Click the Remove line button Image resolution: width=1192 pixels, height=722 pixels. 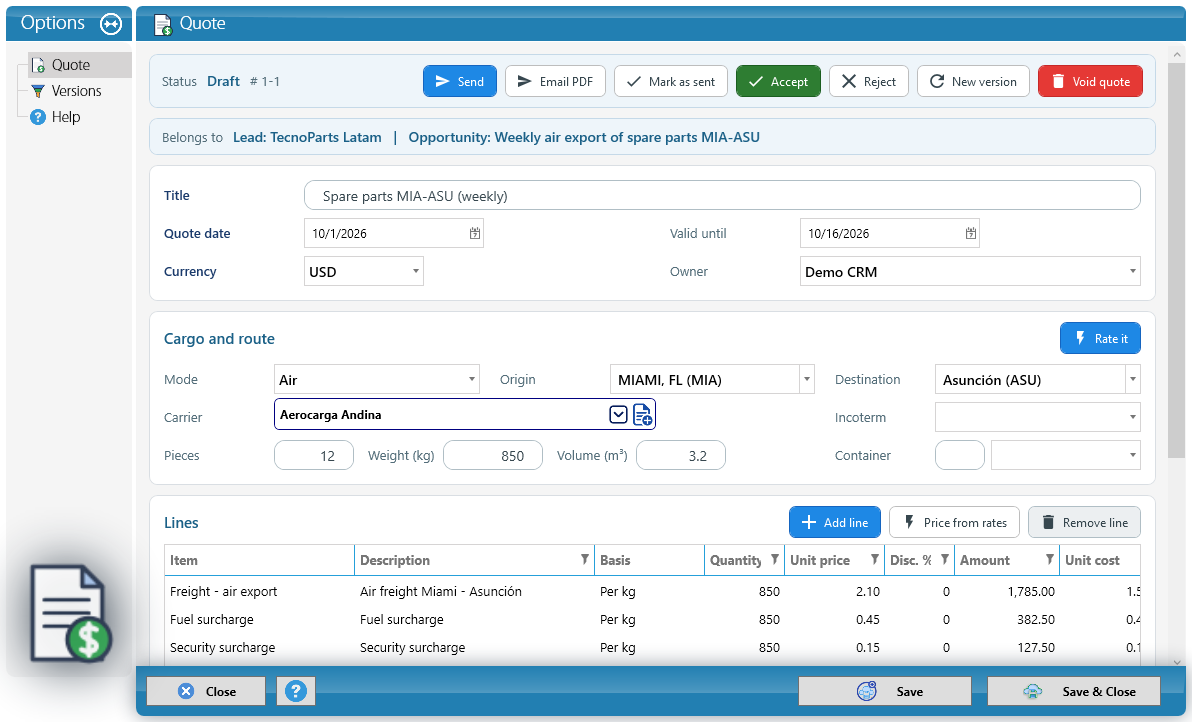tap(1084, 522)
